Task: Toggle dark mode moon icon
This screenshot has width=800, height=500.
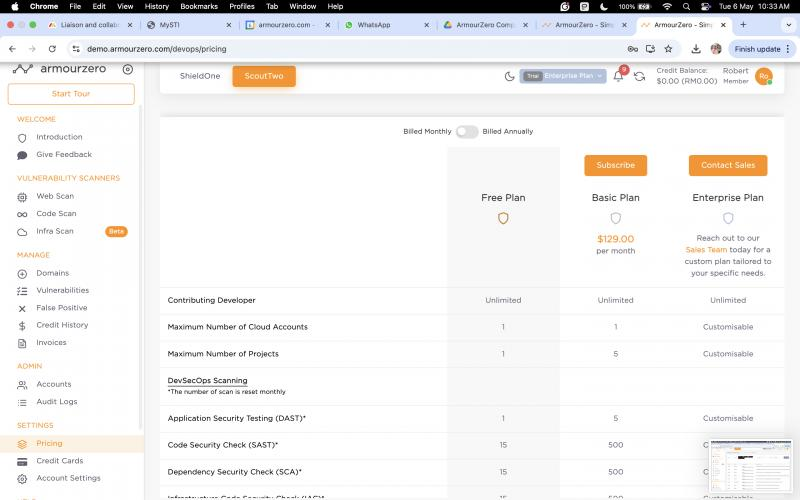Action: point(509,76)
